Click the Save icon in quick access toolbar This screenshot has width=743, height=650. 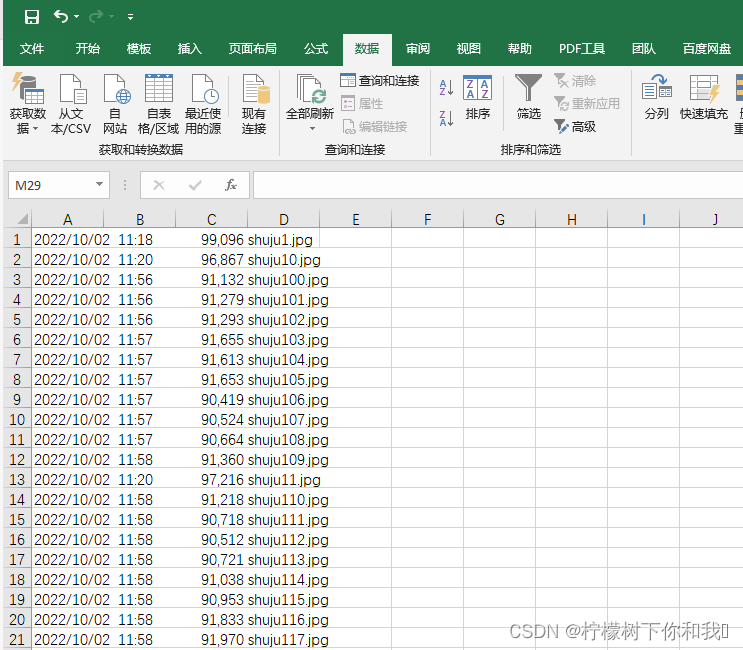(32, 17)
